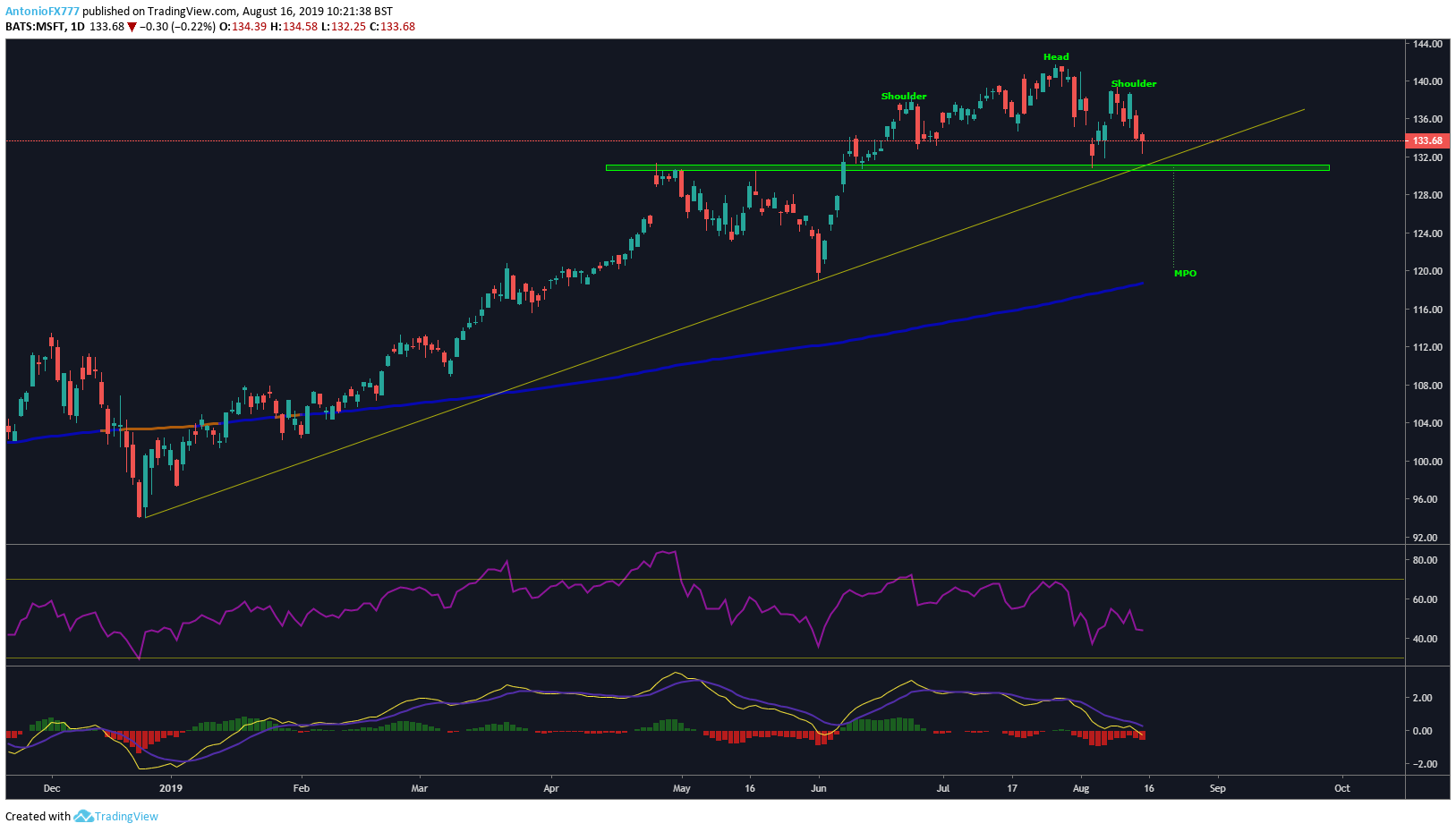
Task: Click the 'Feb' time axis label
Action: click(x=302, y=788)
